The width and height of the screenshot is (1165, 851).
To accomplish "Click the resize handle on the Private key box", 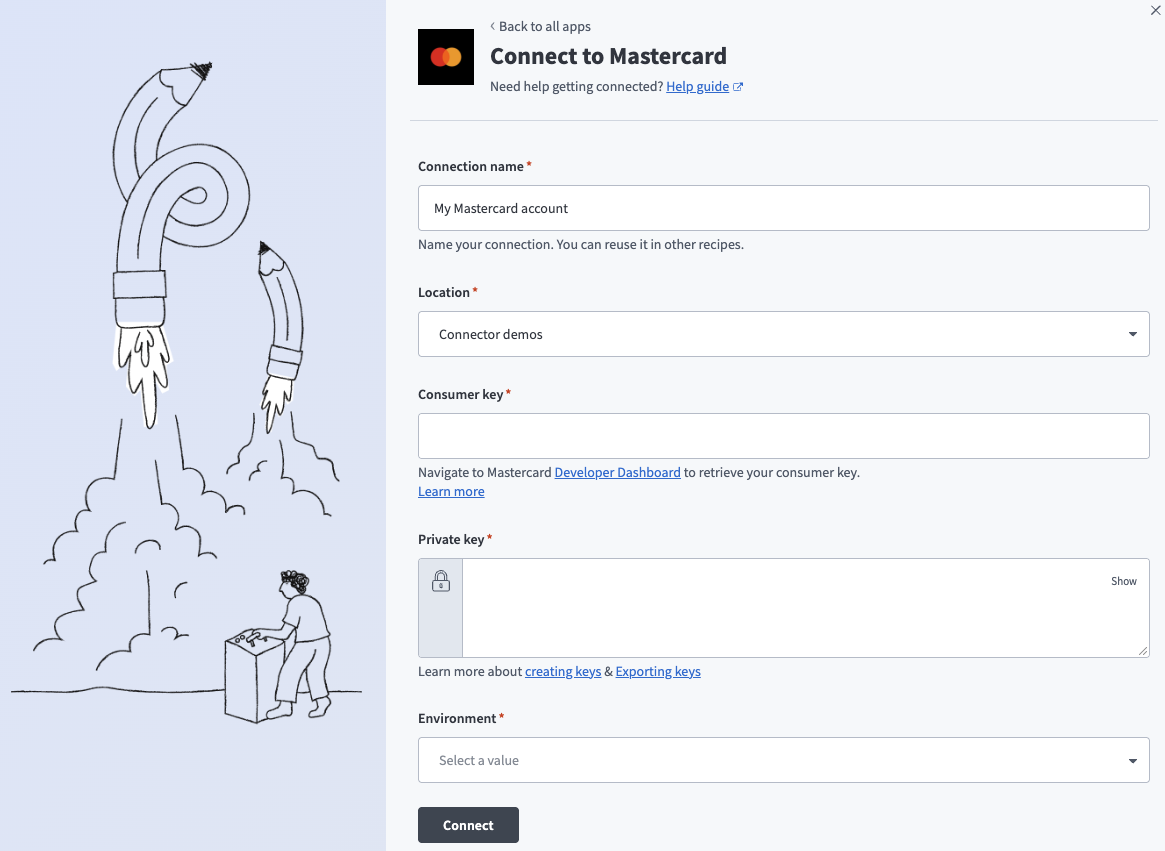I will click(1143, 650).
